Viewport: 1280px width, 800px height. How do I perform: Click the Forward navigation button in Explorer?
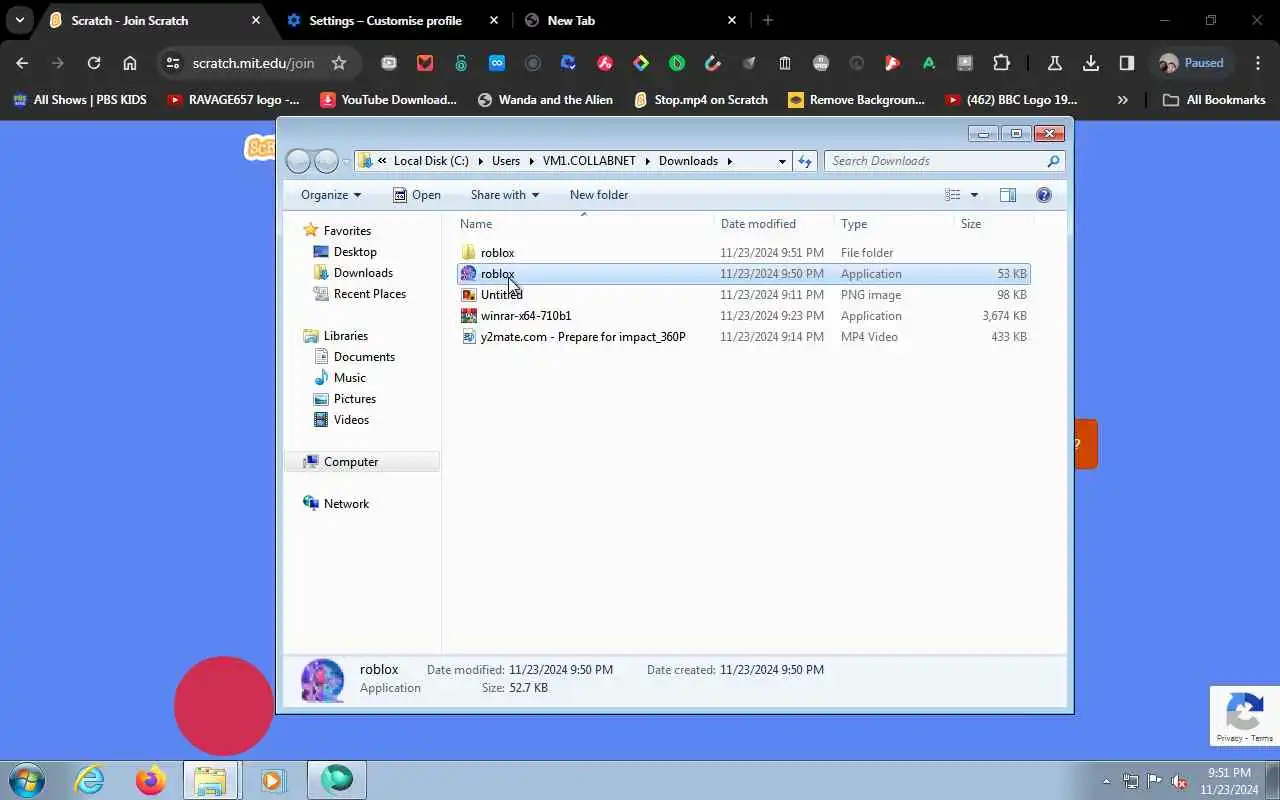click(326, 161)
